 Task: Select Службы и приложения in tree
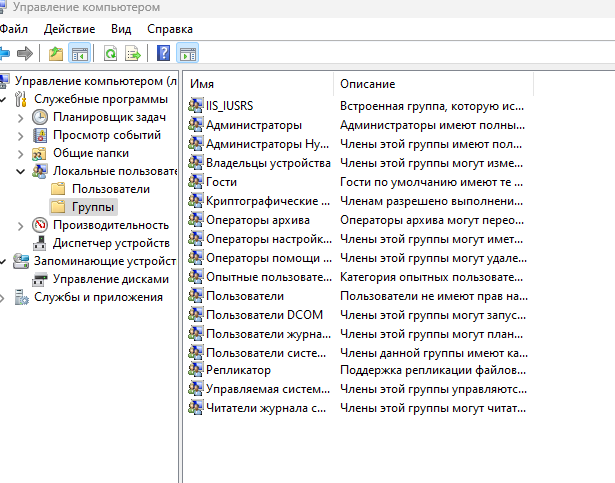[98, 297]
